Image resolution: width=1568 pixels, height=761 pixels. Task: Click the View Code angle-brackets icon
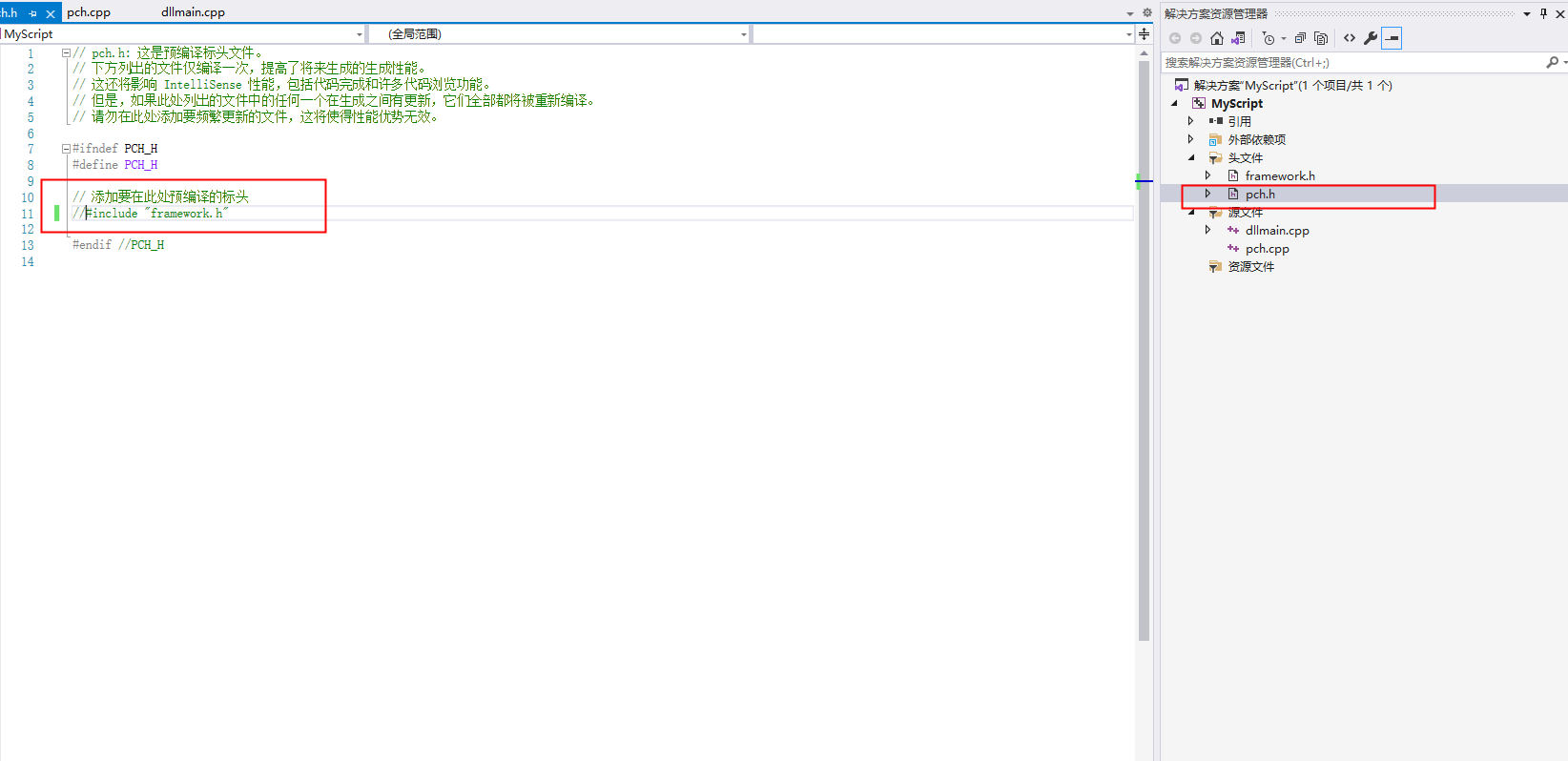coord(1350,38)
